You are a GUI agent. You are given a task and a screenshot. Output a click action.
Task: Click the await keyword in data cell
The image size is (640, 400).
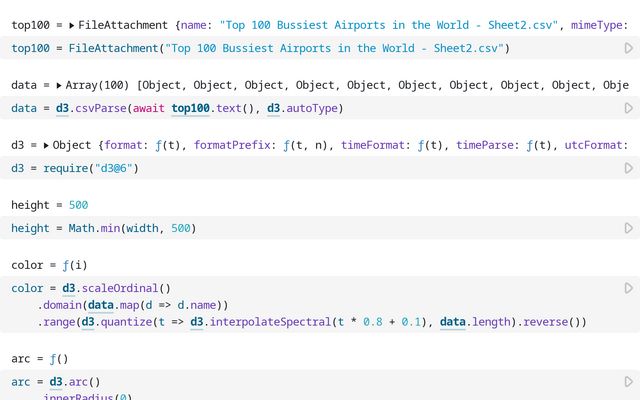point(149,108)
